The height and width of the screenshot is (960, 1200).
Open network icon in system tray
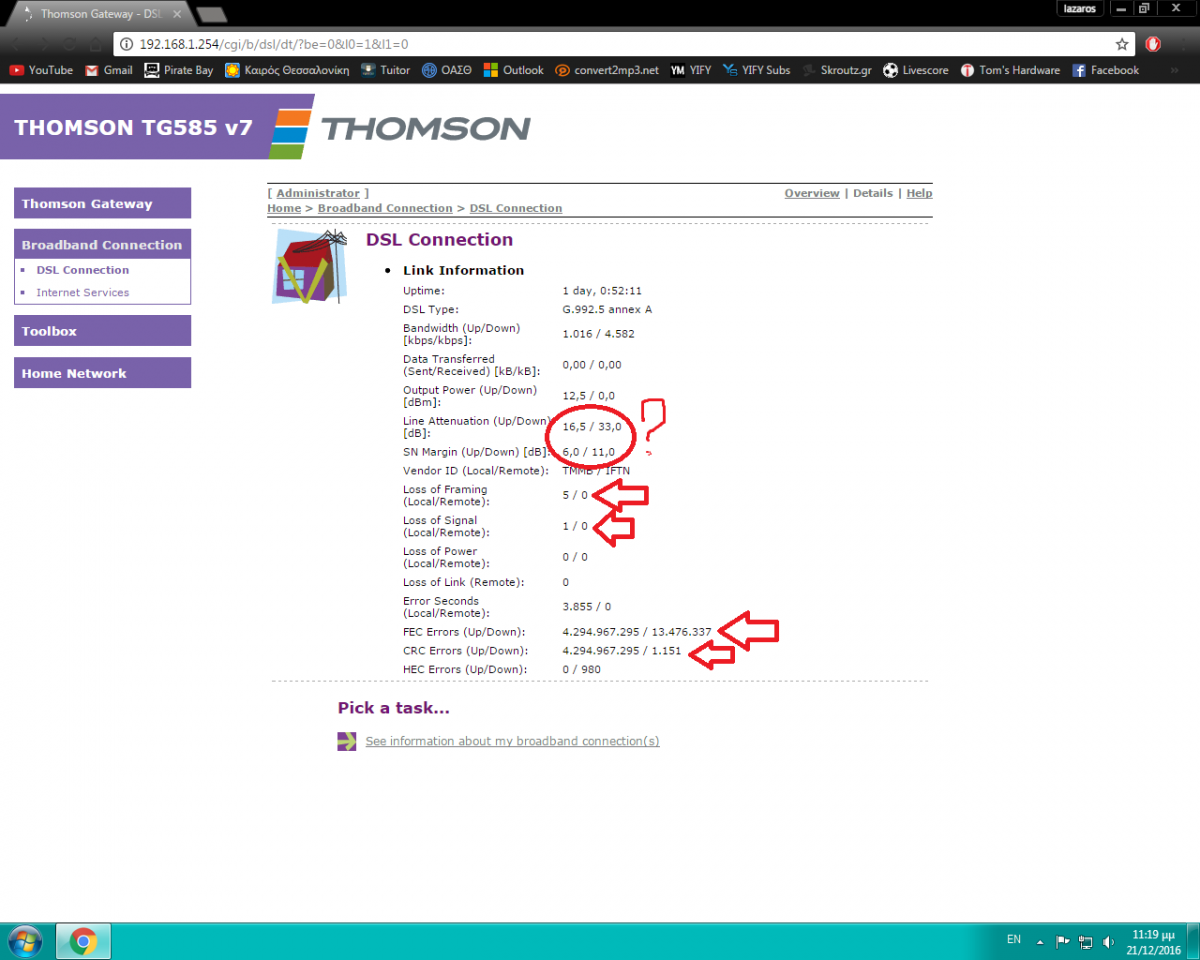tap(1085, 941)
